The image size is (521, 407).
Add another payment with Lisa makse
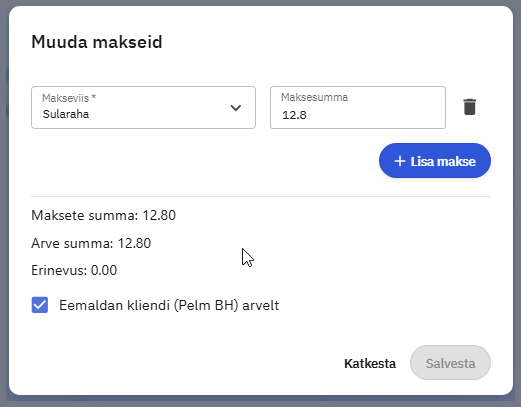click(x=435, y=161)
